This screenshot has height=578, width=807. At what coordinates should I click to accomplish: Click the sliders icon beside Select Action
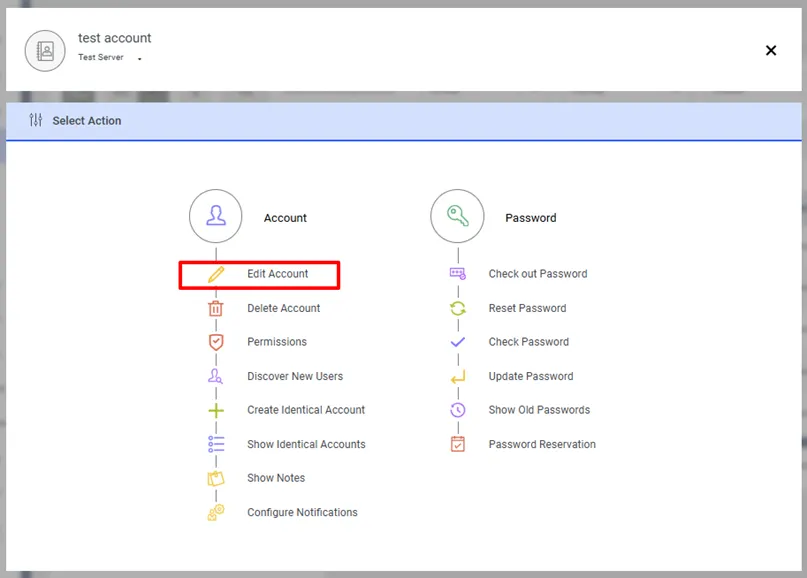point(36,120)
